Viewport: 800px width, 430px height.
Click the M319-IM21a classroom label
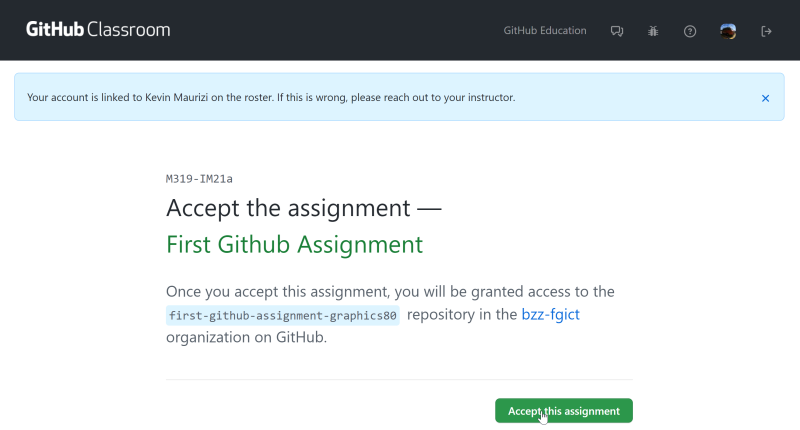click(x=199, y=179)
